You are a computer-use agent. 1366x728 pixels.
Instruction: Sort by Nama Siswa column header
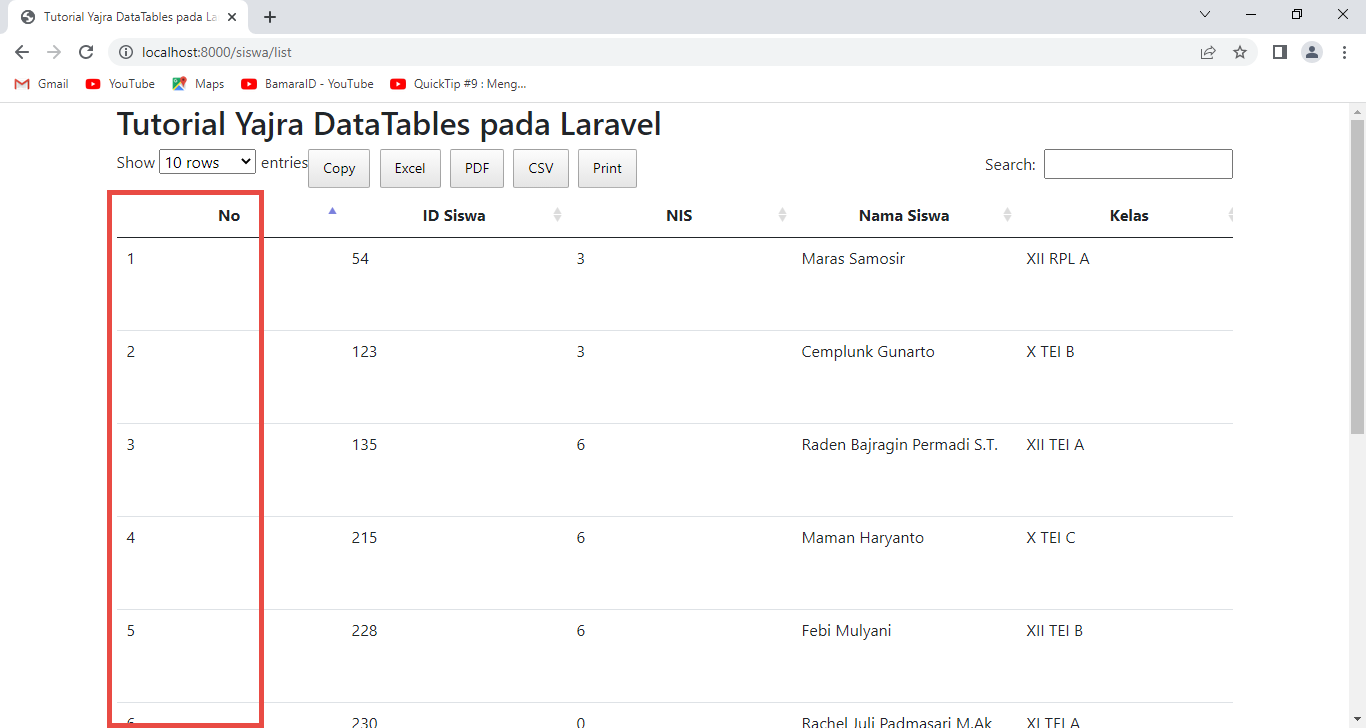(x=903, y=216)
